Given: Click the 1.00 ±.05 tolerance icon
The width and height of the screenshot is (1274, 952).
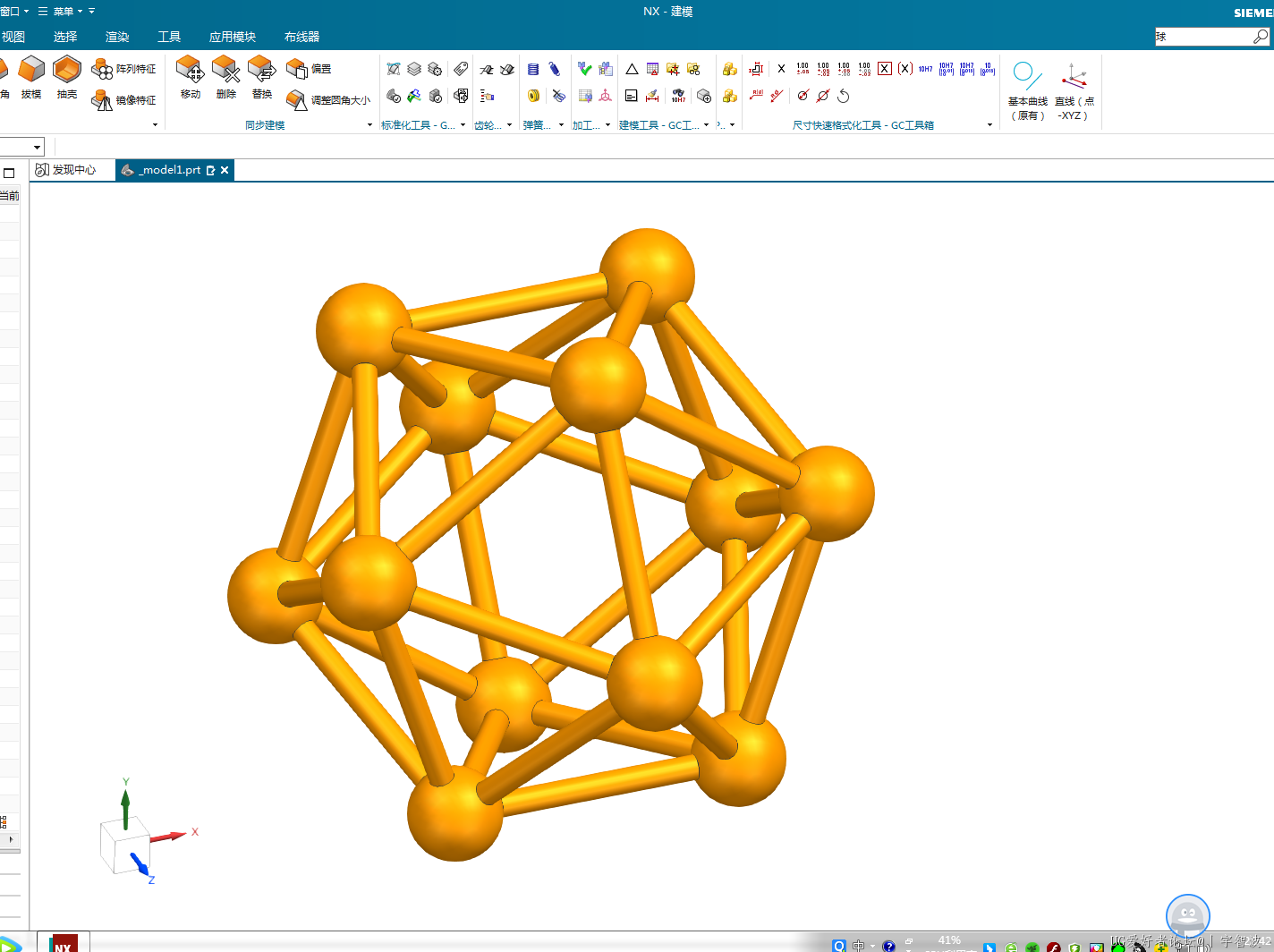Looking at the screenshot, I should pyautogui.click(x=803, y=68).
